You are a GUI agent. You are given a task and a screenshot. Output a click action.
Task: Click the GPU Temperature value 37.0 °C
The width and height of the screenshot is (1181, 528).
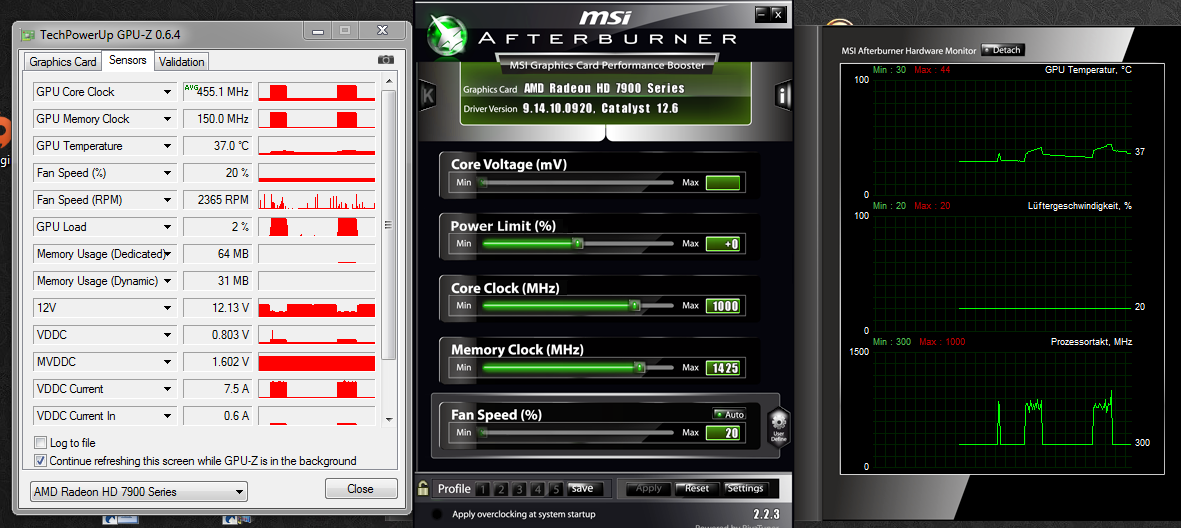(x=217, y=146)
